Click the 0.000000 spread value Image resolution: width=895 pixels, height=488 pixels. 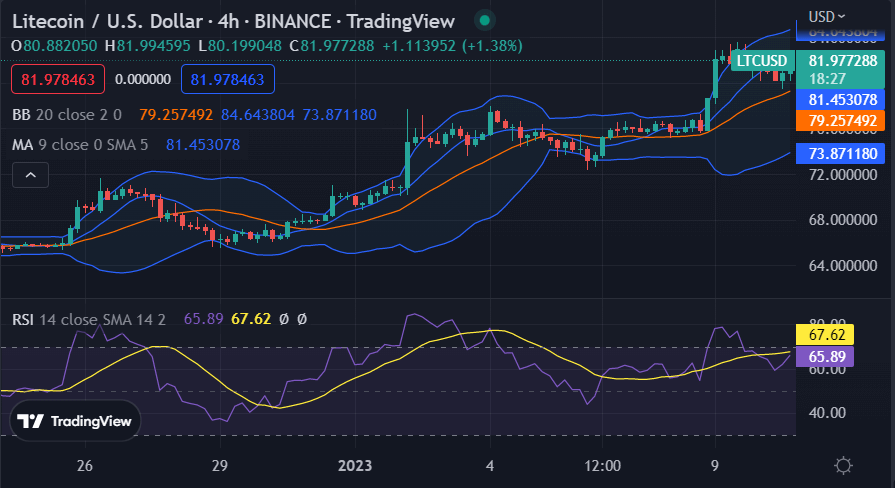coord(143,79)
